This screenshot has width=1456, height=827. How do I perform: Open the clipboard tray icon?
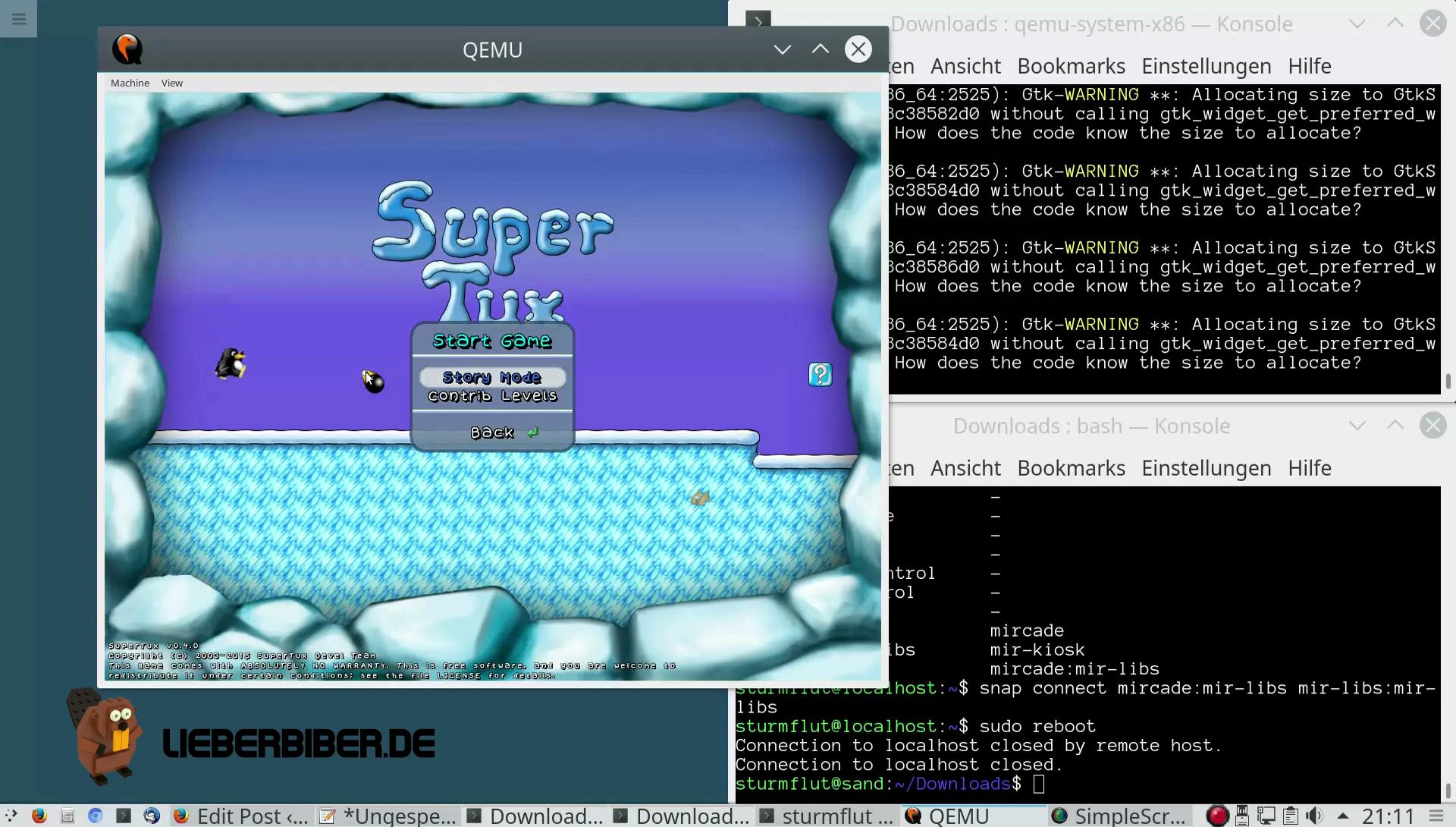click(1290, 816)
